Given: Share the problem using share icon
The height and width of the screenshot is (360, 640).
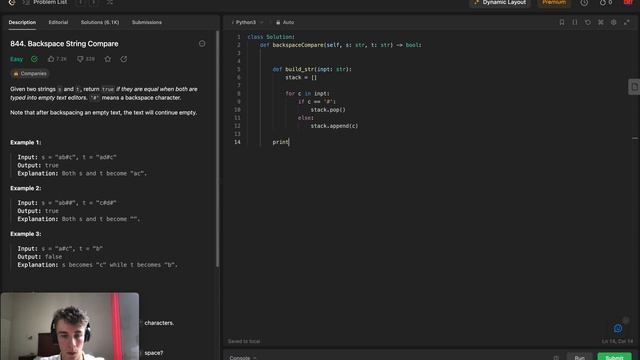Looking at the screenshot, I should tap(124, 59).
